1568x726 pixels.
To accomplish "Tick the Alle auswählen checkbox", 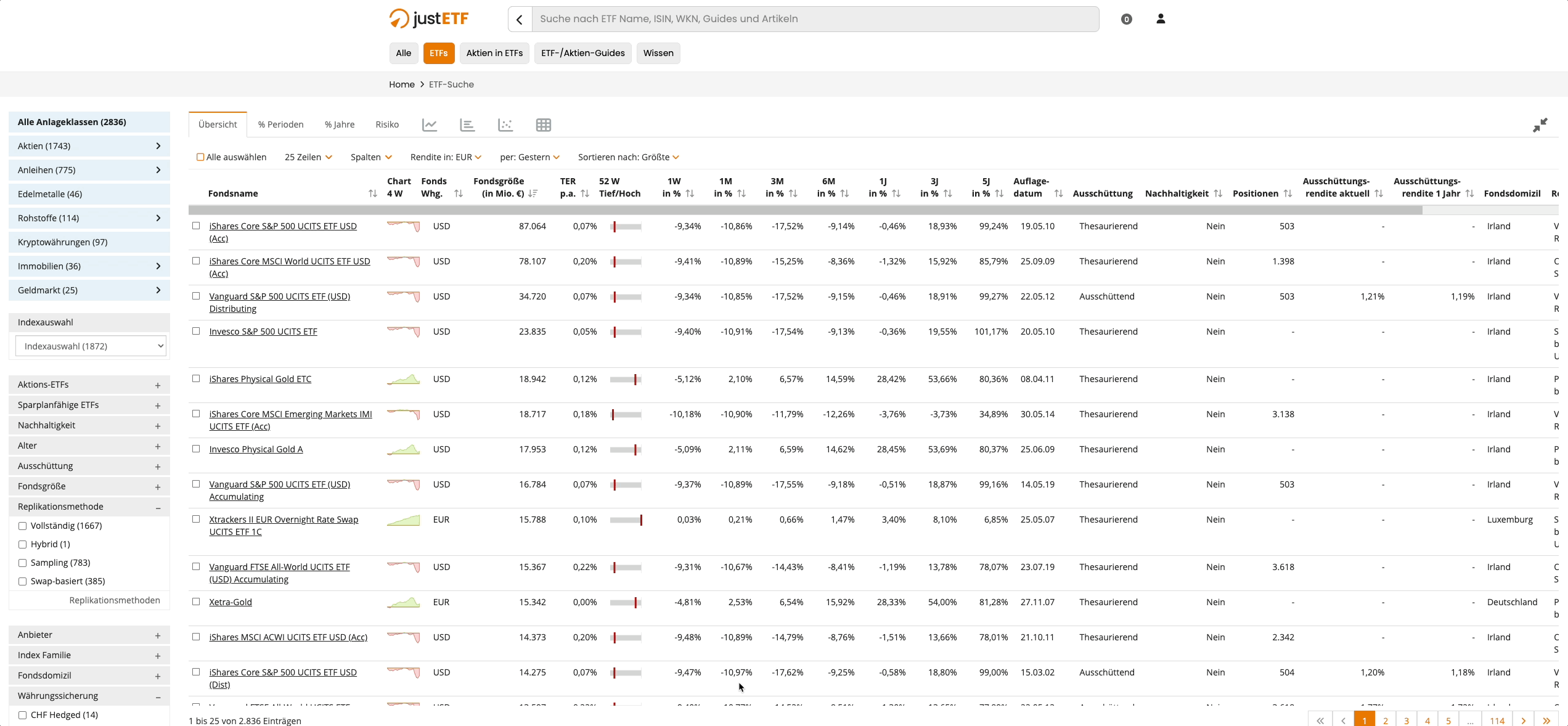I will pyautogui.click(x=200, y=157).
